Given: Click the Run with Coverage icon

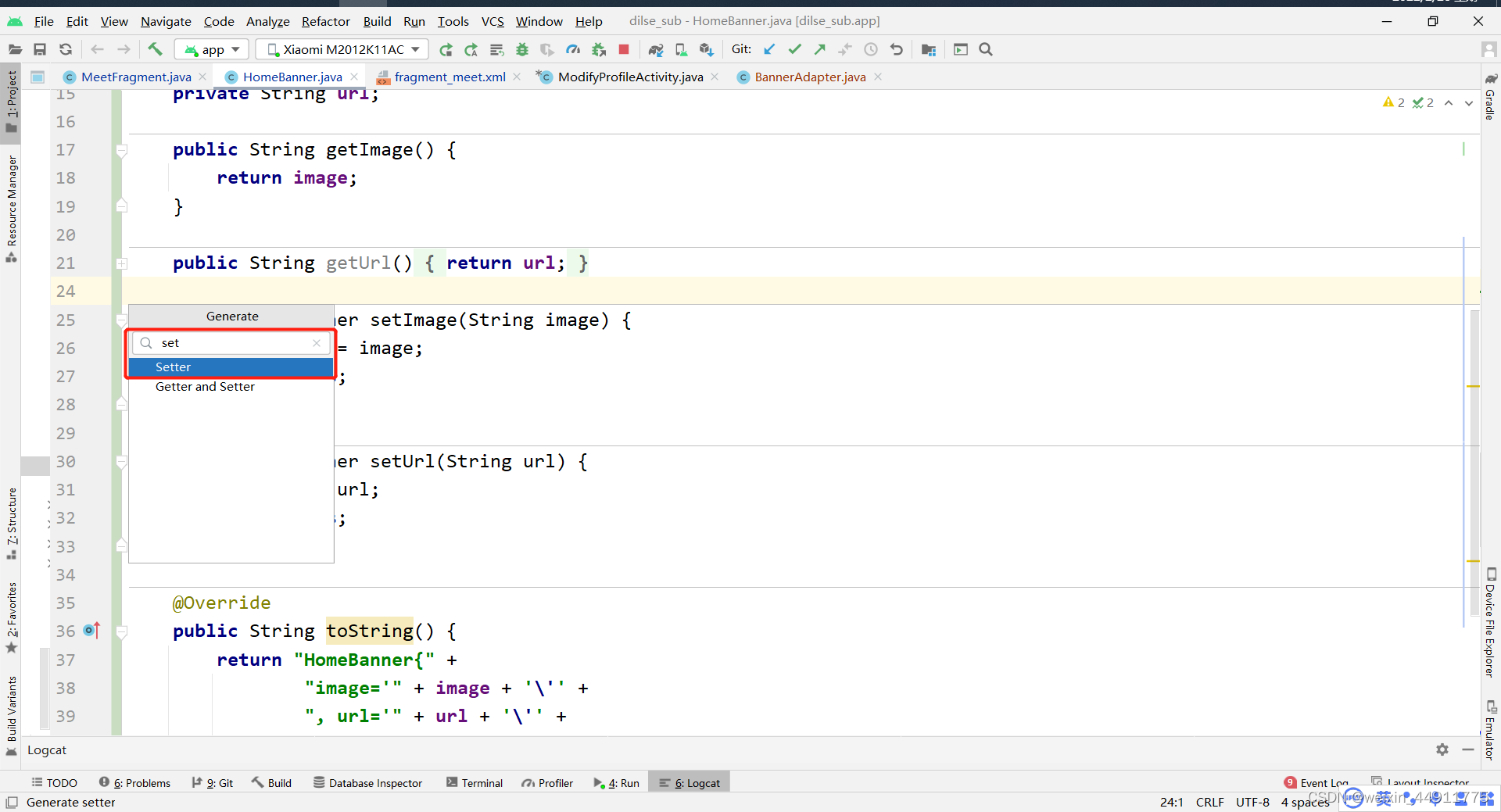Looking at the screenshot, I should click(x=547, y=49).
